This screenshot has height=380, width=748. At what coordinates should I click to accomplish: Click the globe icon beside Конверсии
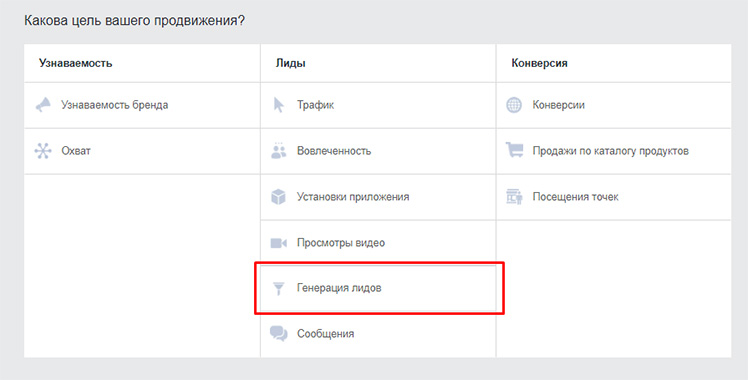(x=514, y=105)
